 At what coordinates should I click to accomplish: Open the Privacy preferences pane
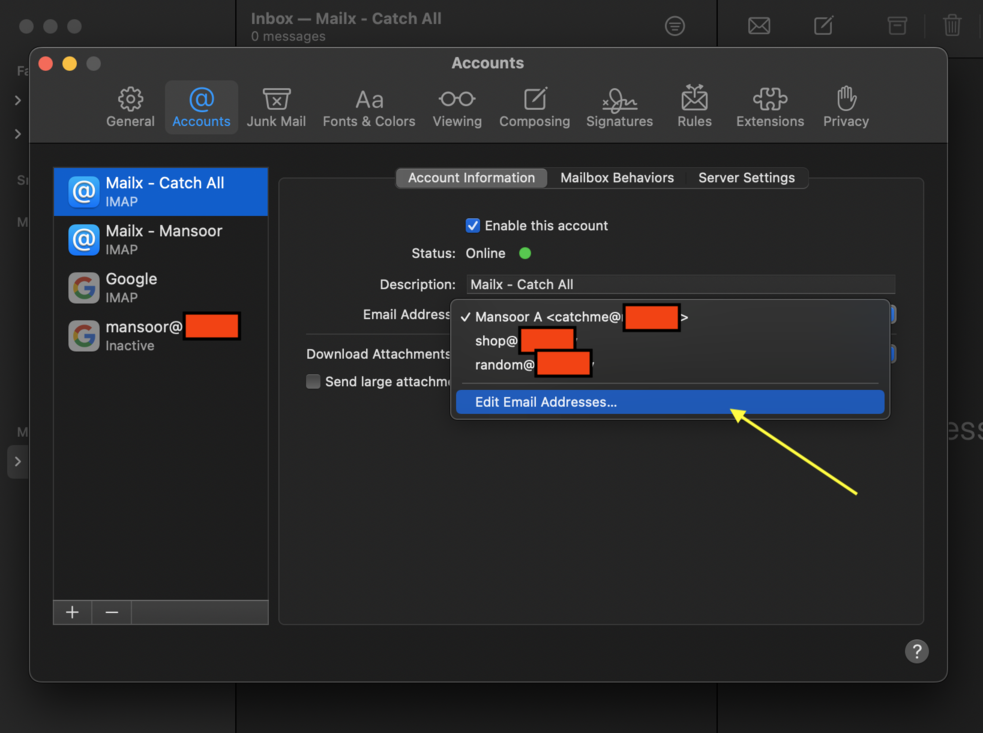click(x=845, y=107)
